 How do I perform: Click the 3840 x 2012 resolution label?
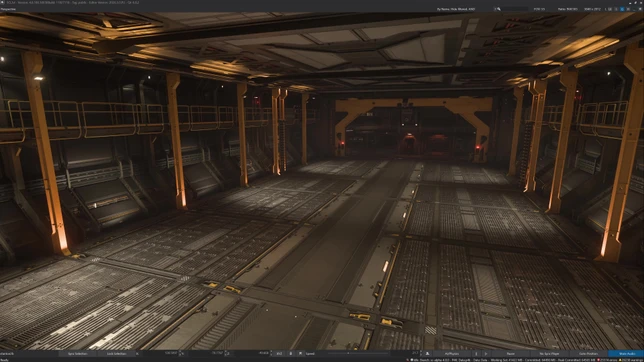592,9
